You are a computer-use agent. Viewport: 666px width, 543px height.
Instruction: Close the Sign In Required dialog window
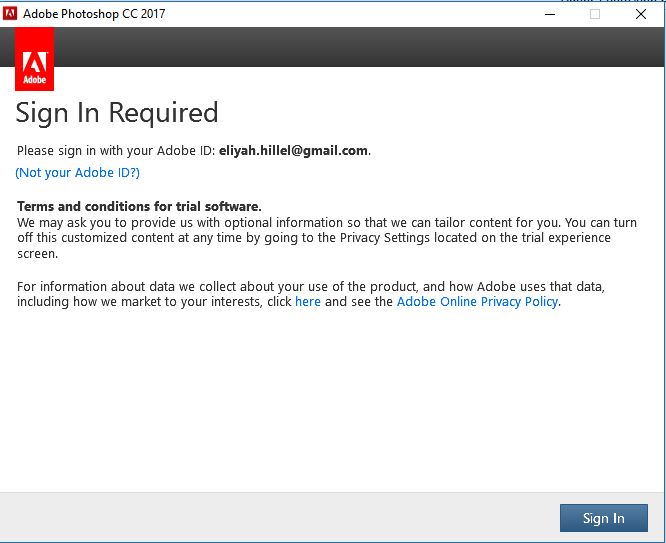(641, 14)
